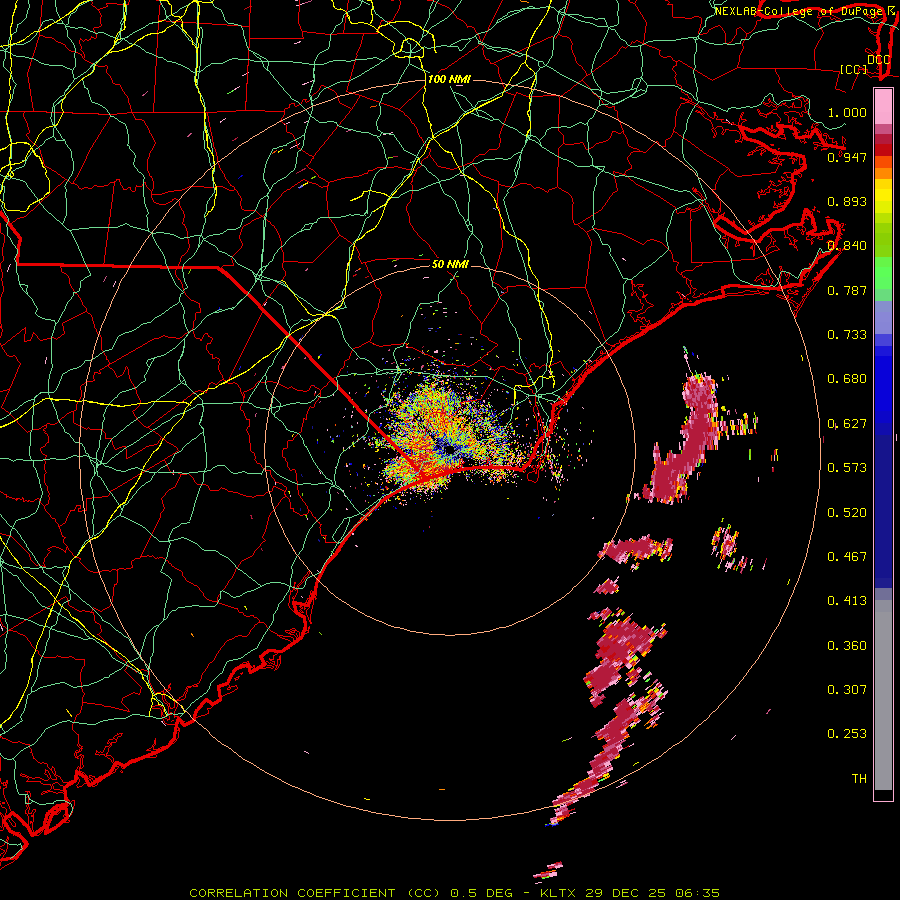
Task: Click the large crimson echo band northeast offshore
Action: [x=684, y=441]
